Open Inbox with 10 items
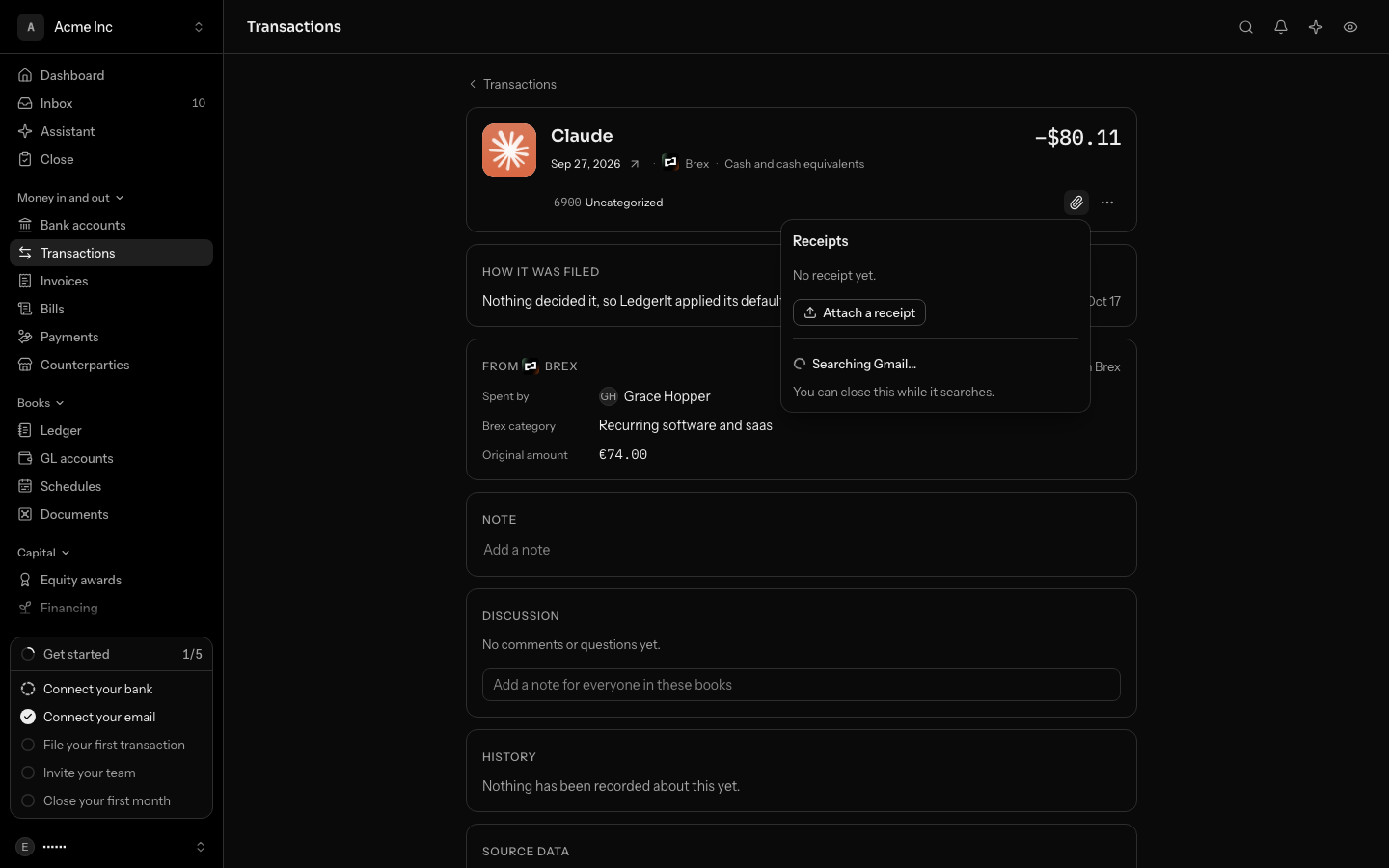The width and height of the screenshot is (1389, 868). coord(111,103)
